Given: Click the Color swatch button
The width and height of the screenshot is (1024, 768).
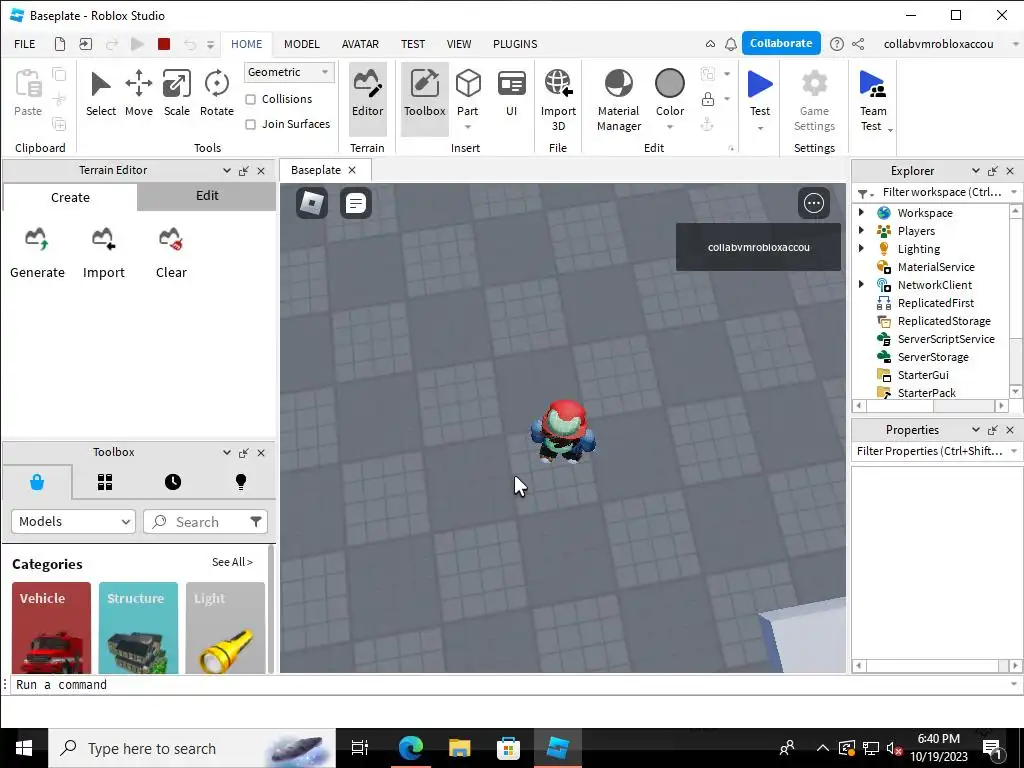Looking at the screenshot, I should (x=669, y=85).
